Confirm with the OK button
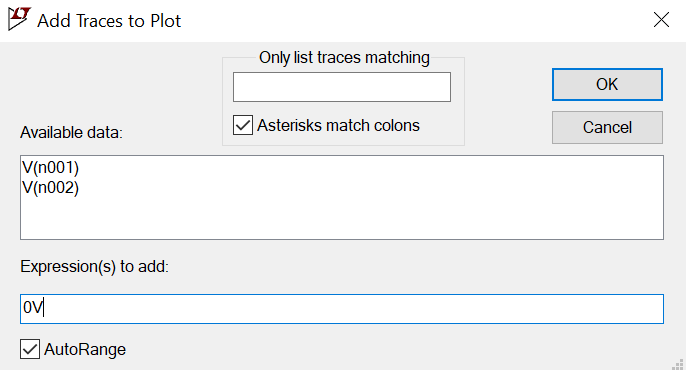This screenshot has width=686, height=370. tap(607, 84)
